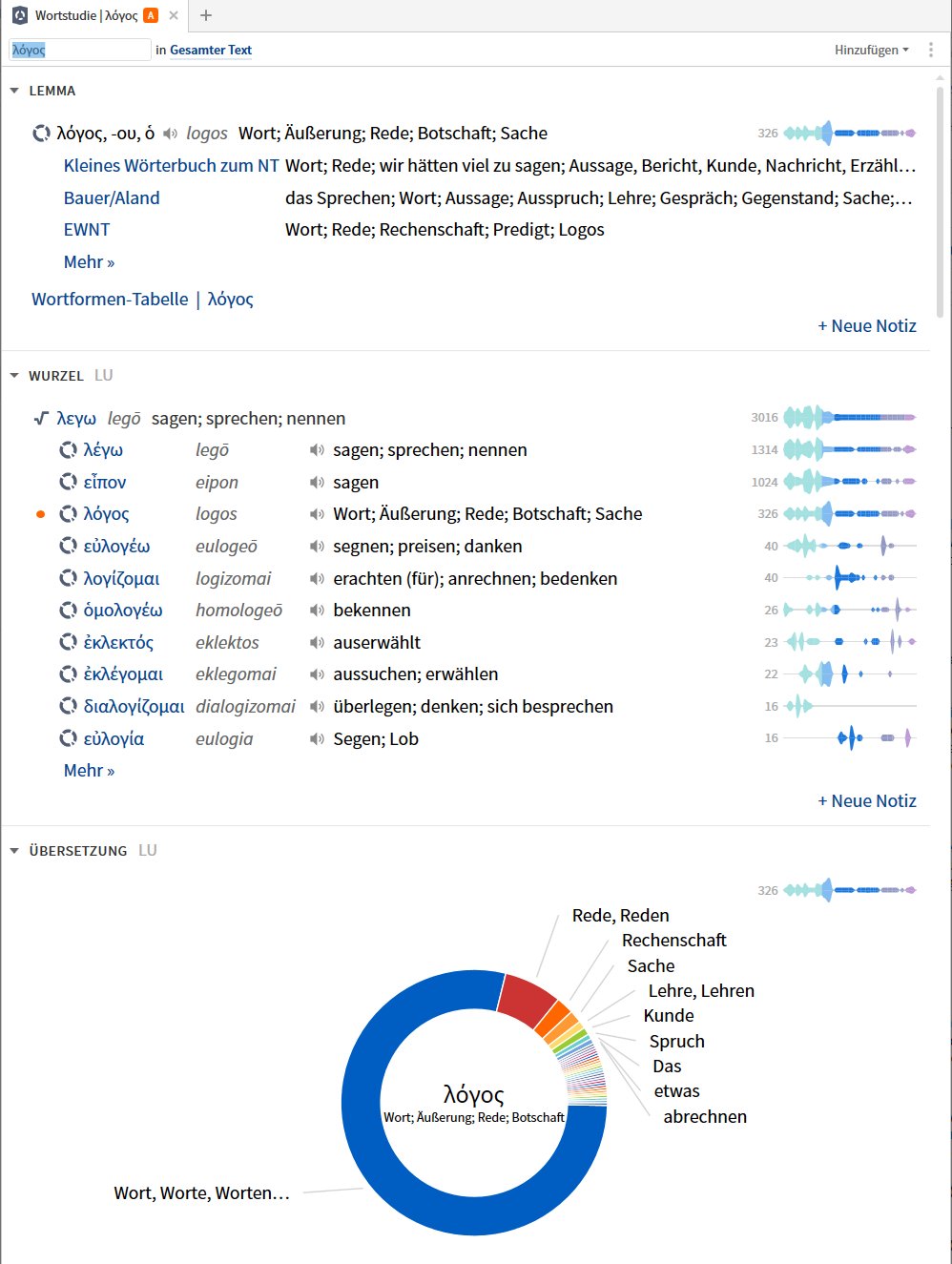
Task: Click occurrence sparkline for λέγω 1314
Action: (850, 449)
